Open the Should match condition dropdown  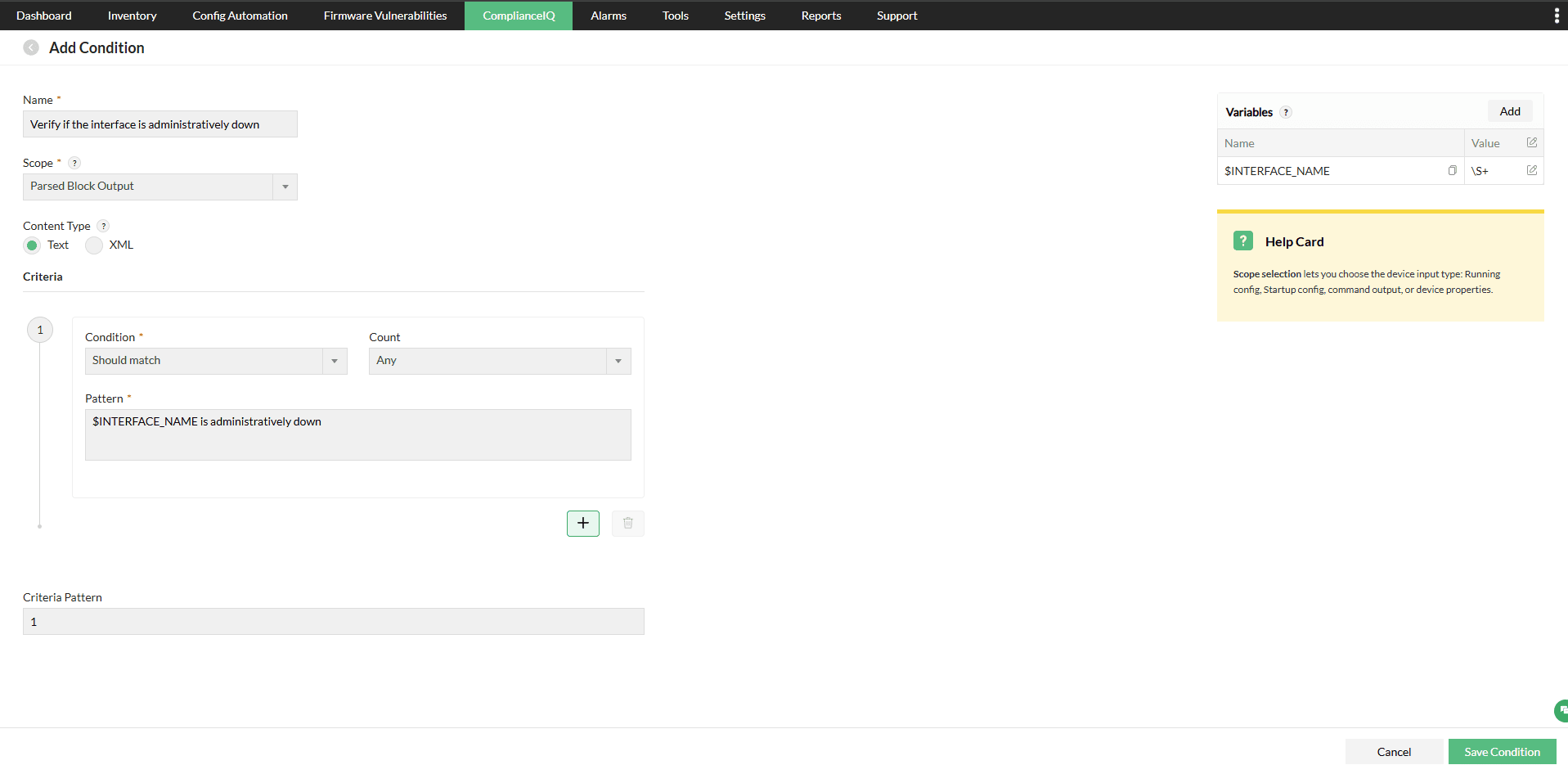tap(334, 361)
